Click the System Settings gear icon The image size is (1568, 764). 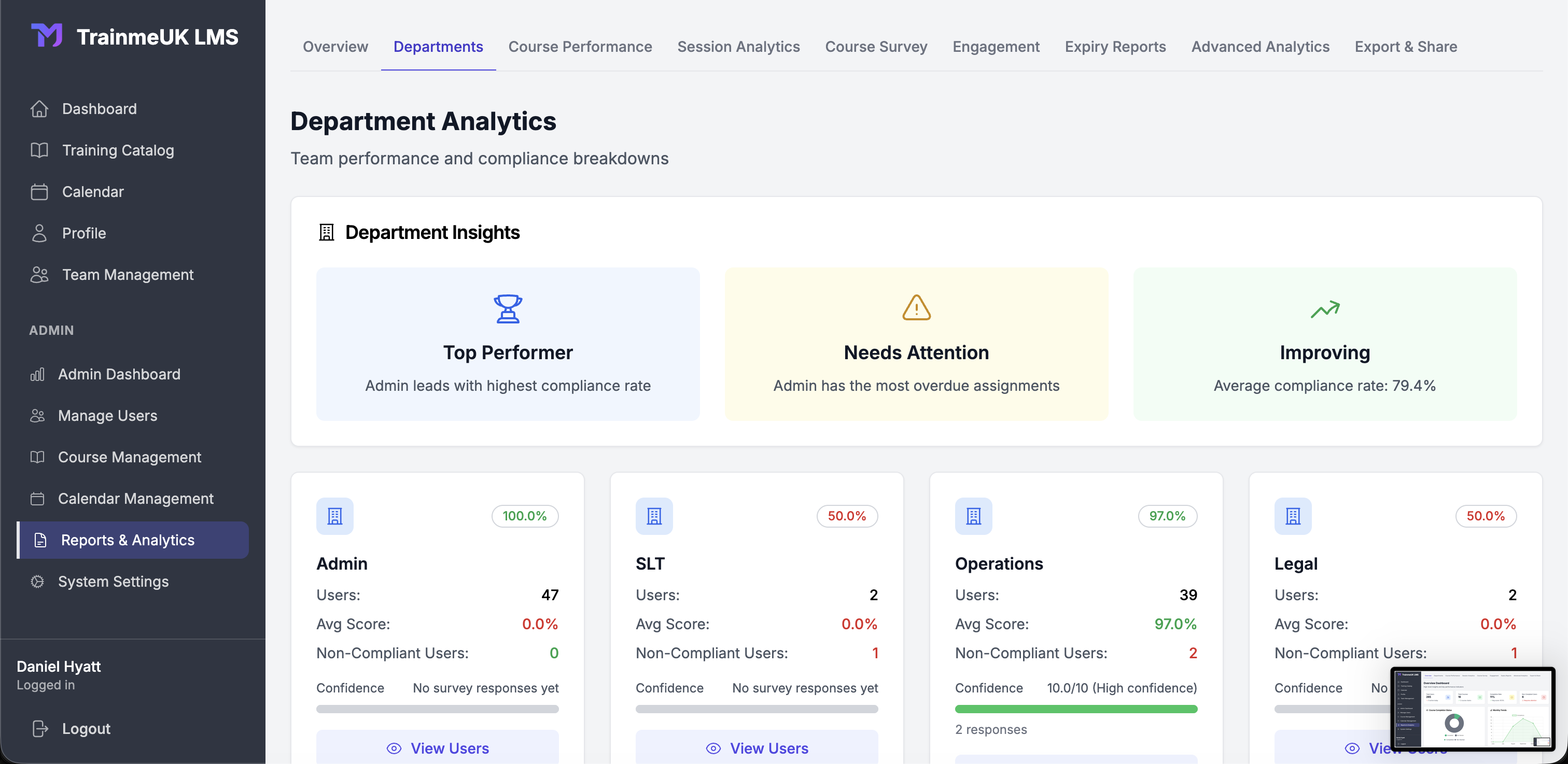(x=38, y=582)
